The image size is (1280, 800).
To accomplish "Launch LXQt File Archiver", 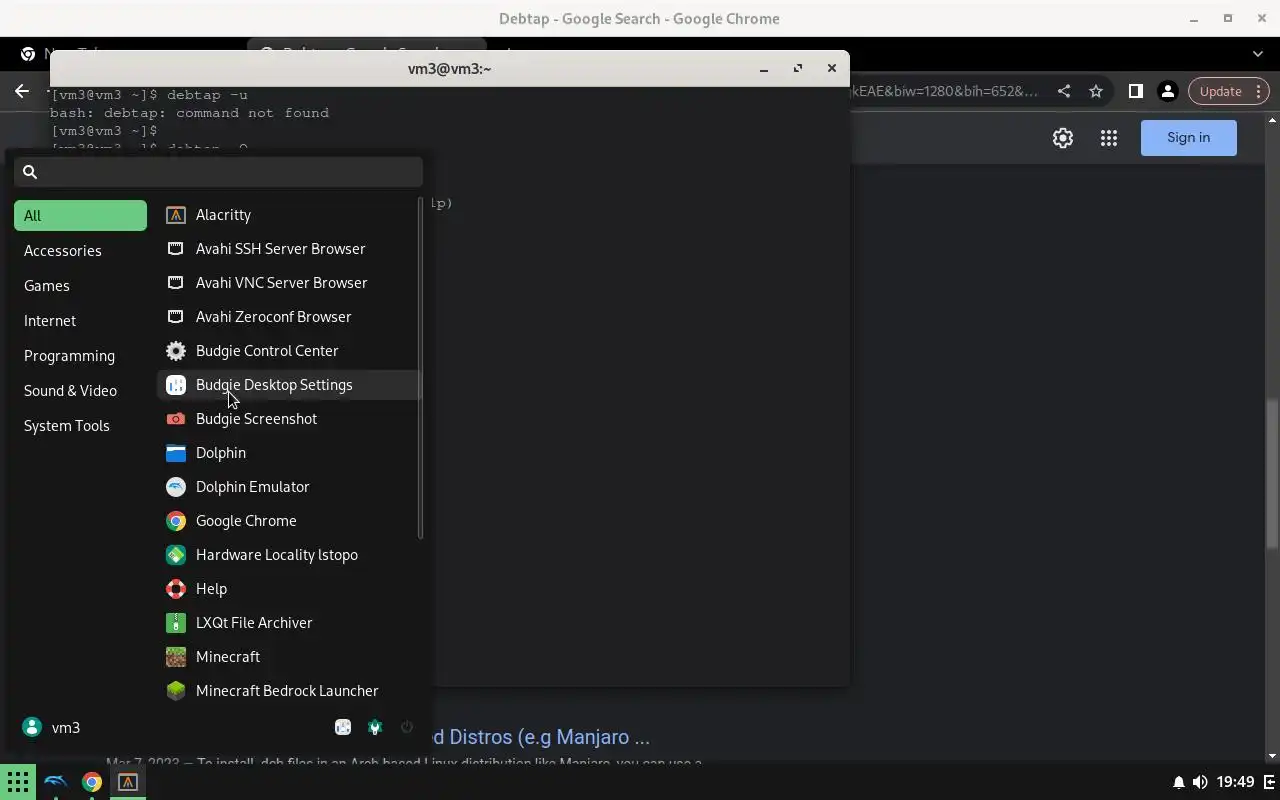I will [289, 623].
